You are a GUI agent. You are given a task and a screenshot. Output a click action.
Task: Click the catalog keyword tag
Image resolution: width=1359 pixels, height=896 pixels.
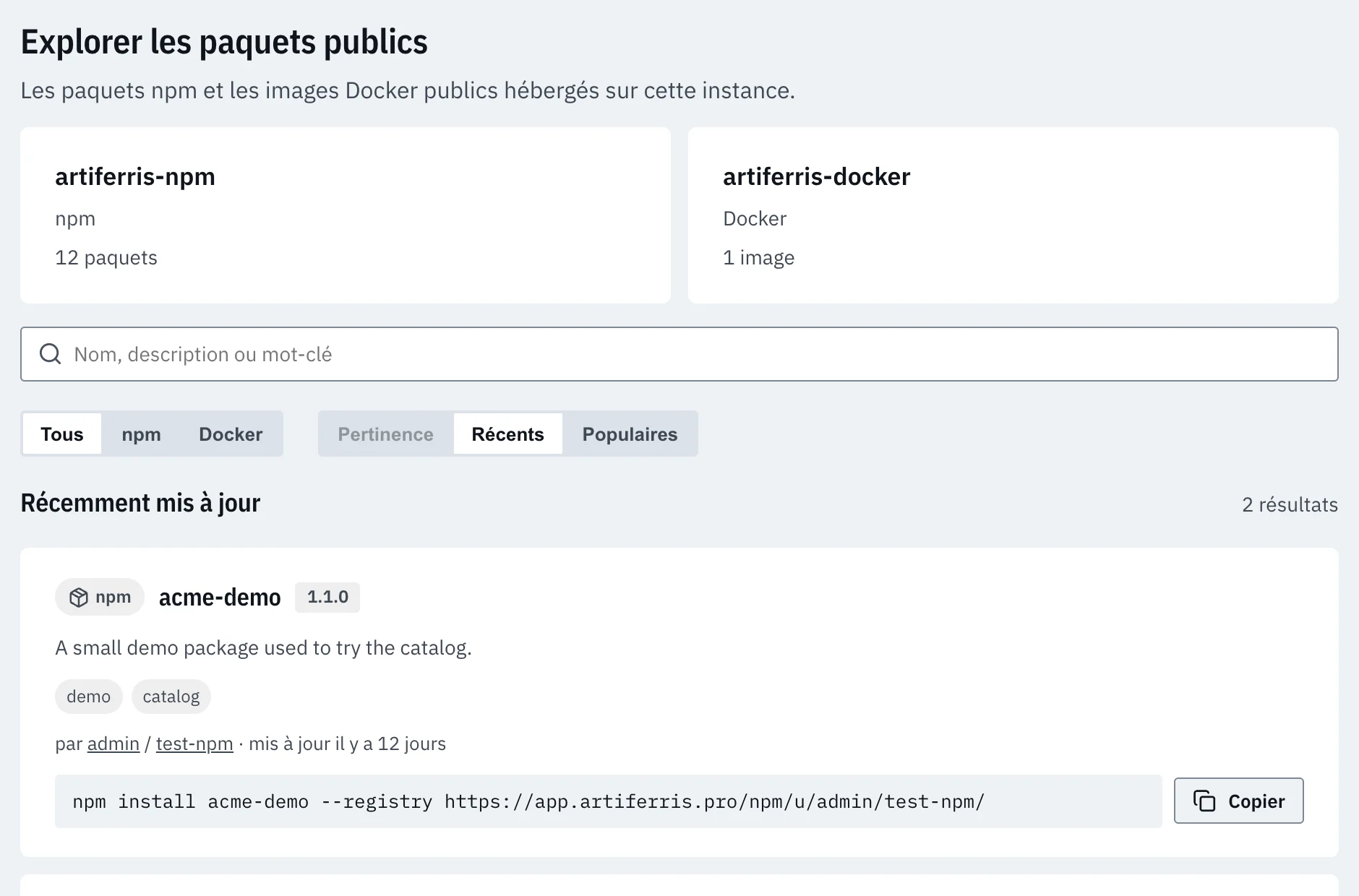pos(171,697)
